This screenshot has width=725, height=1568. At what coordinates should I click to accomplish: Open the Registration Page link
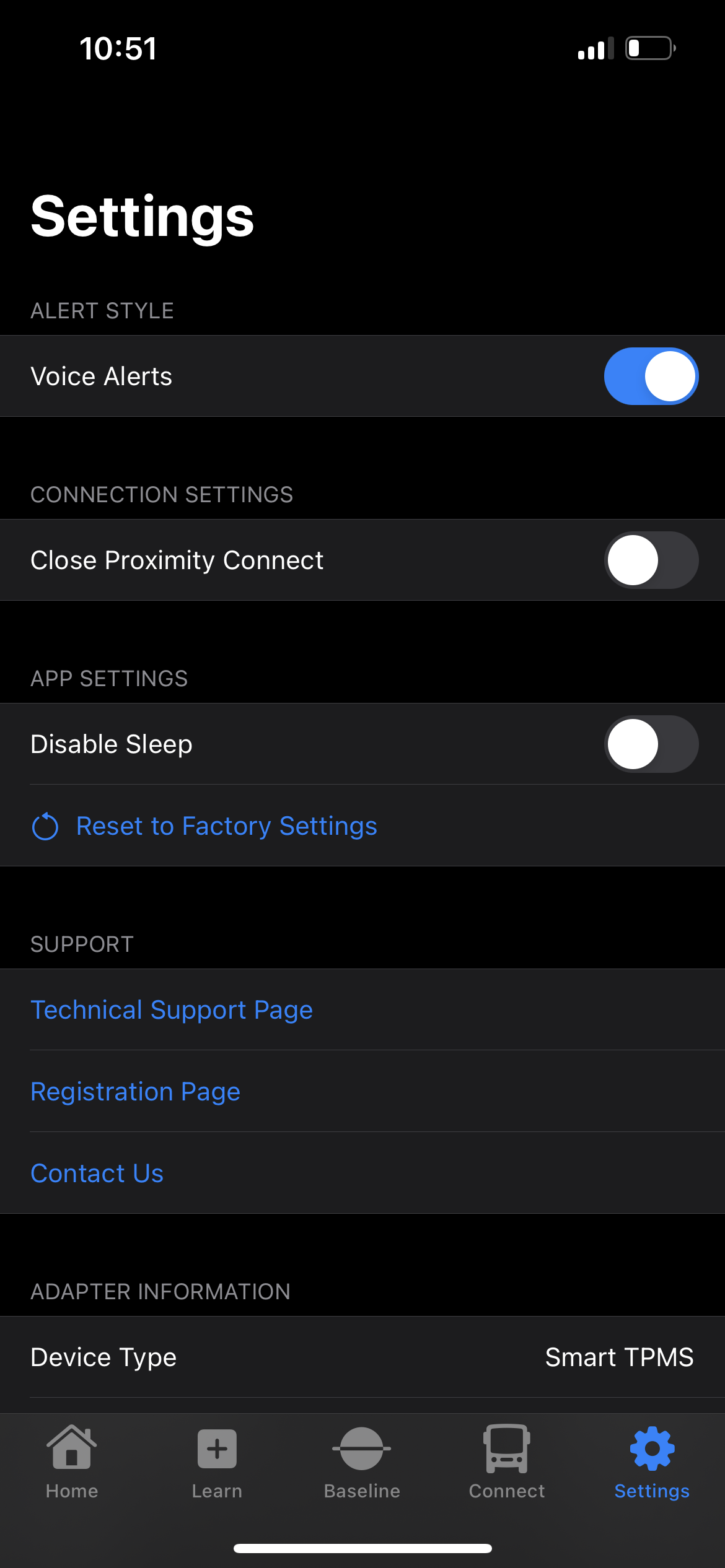(x=135, y=1092)
